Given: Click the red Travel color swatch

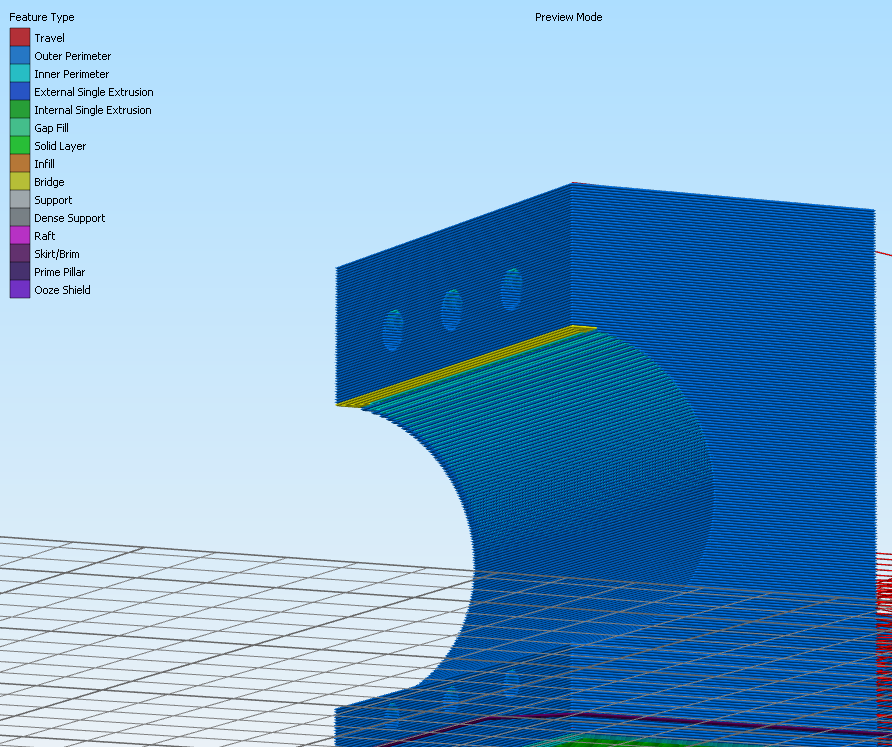Looking at the screenshot, I should [20, 37].
